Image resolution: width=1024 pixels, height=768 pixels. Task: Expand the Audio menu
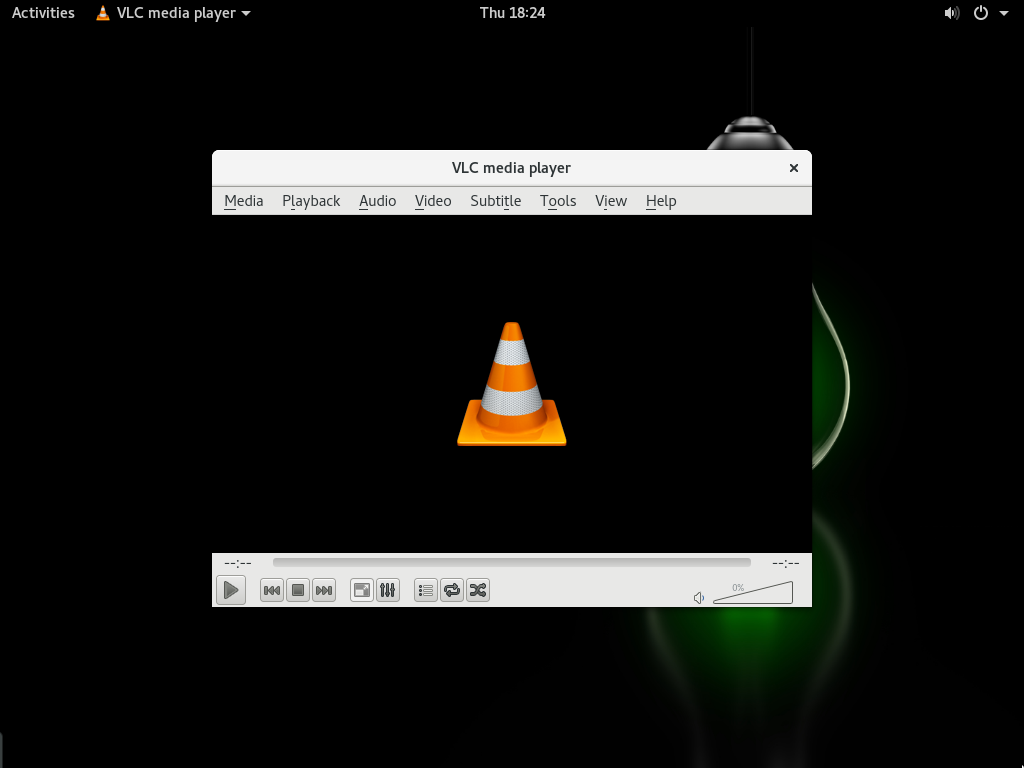[377, 201]
